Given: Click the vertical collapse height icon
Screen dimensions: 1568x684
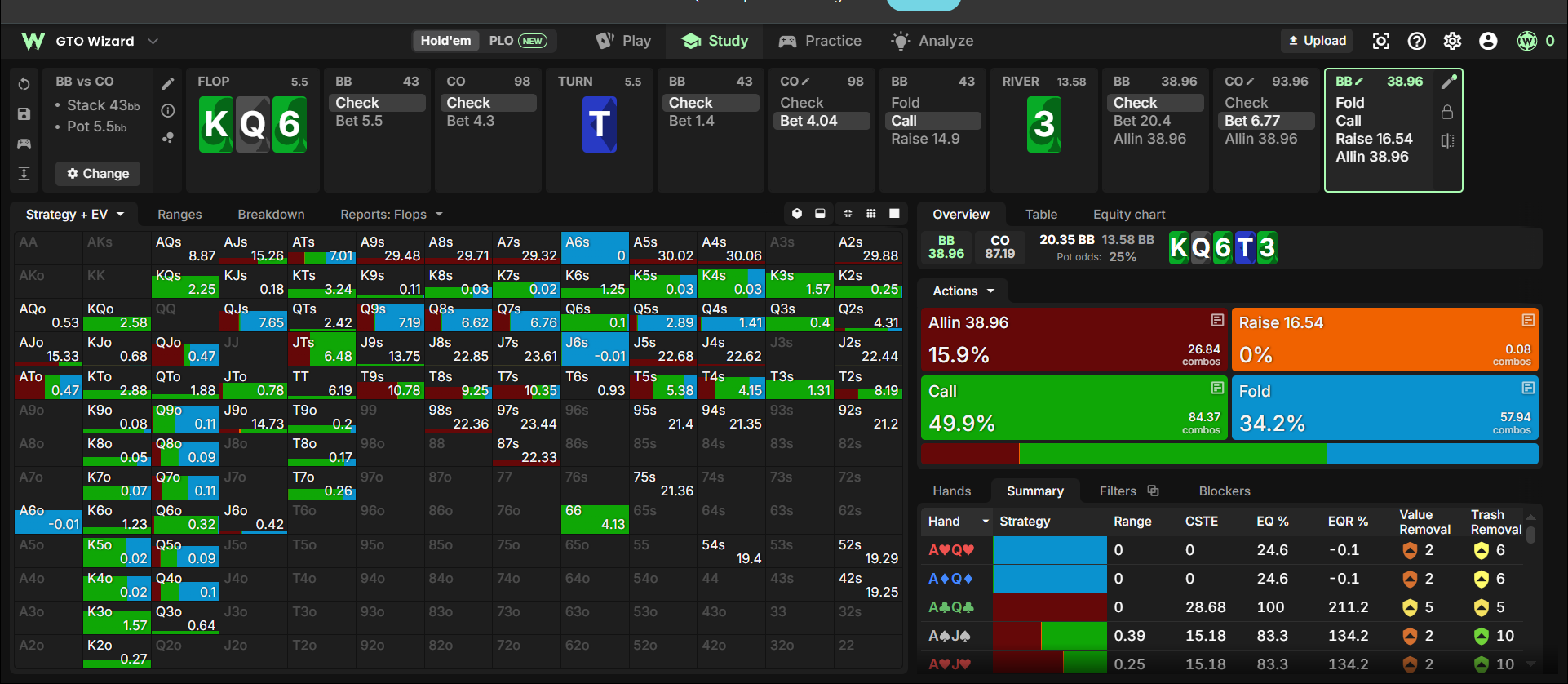Looking at the screenshot, I should pos(24,173).
